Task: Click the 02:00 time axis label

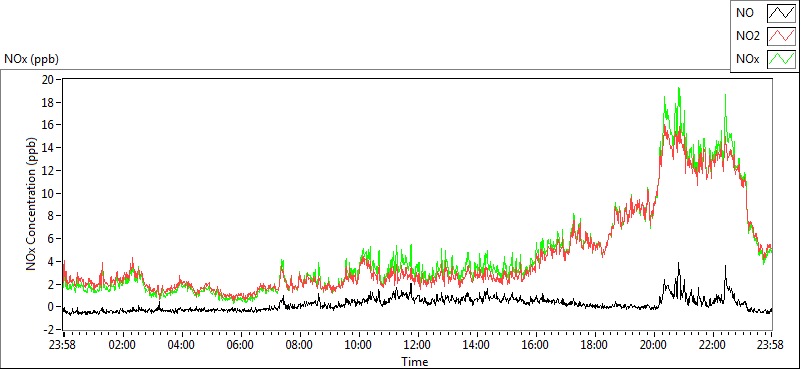Action: click(122, 344)
